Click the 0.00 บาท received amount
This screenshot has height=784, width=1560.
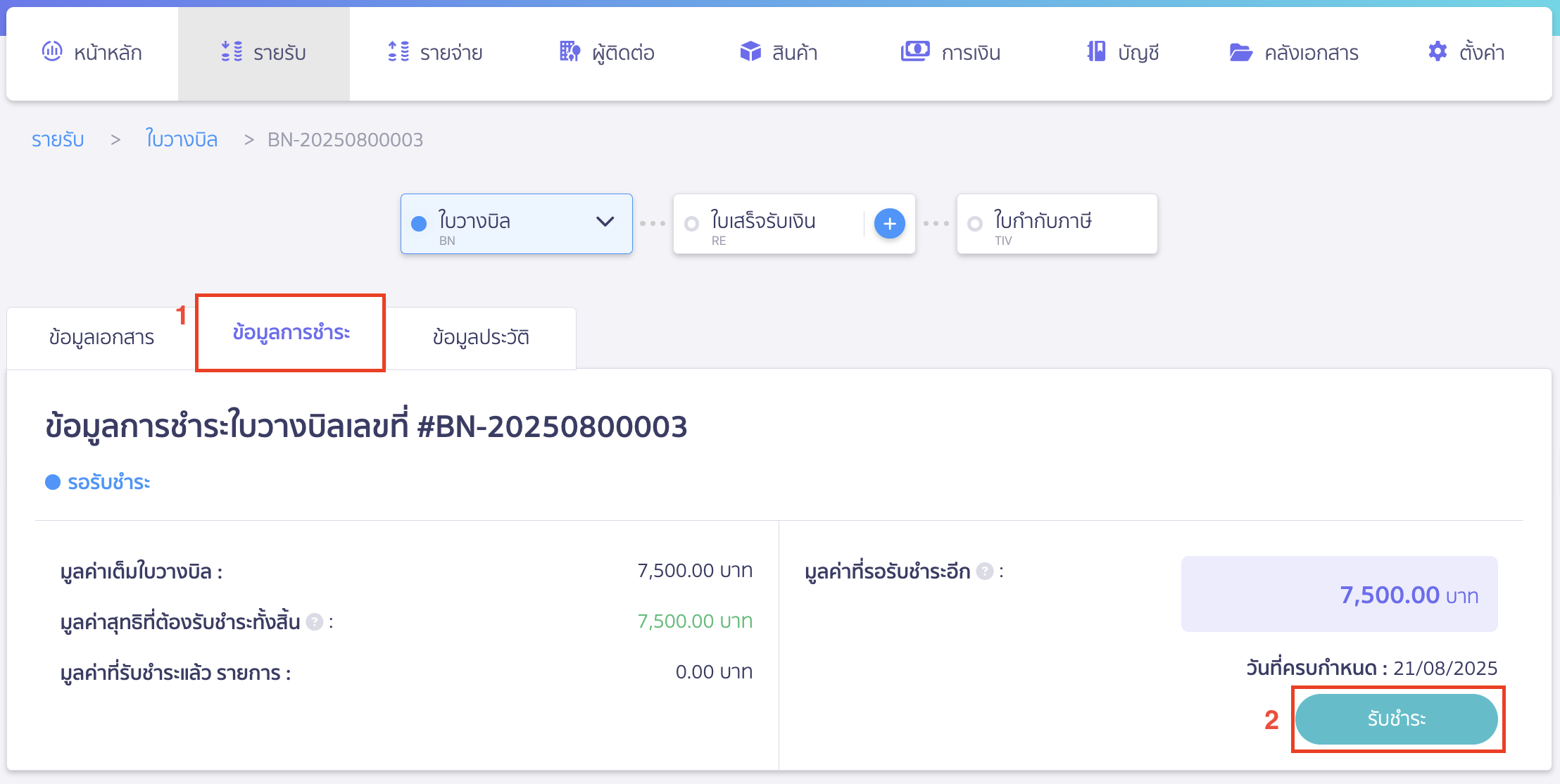click(x=714, y=672)
